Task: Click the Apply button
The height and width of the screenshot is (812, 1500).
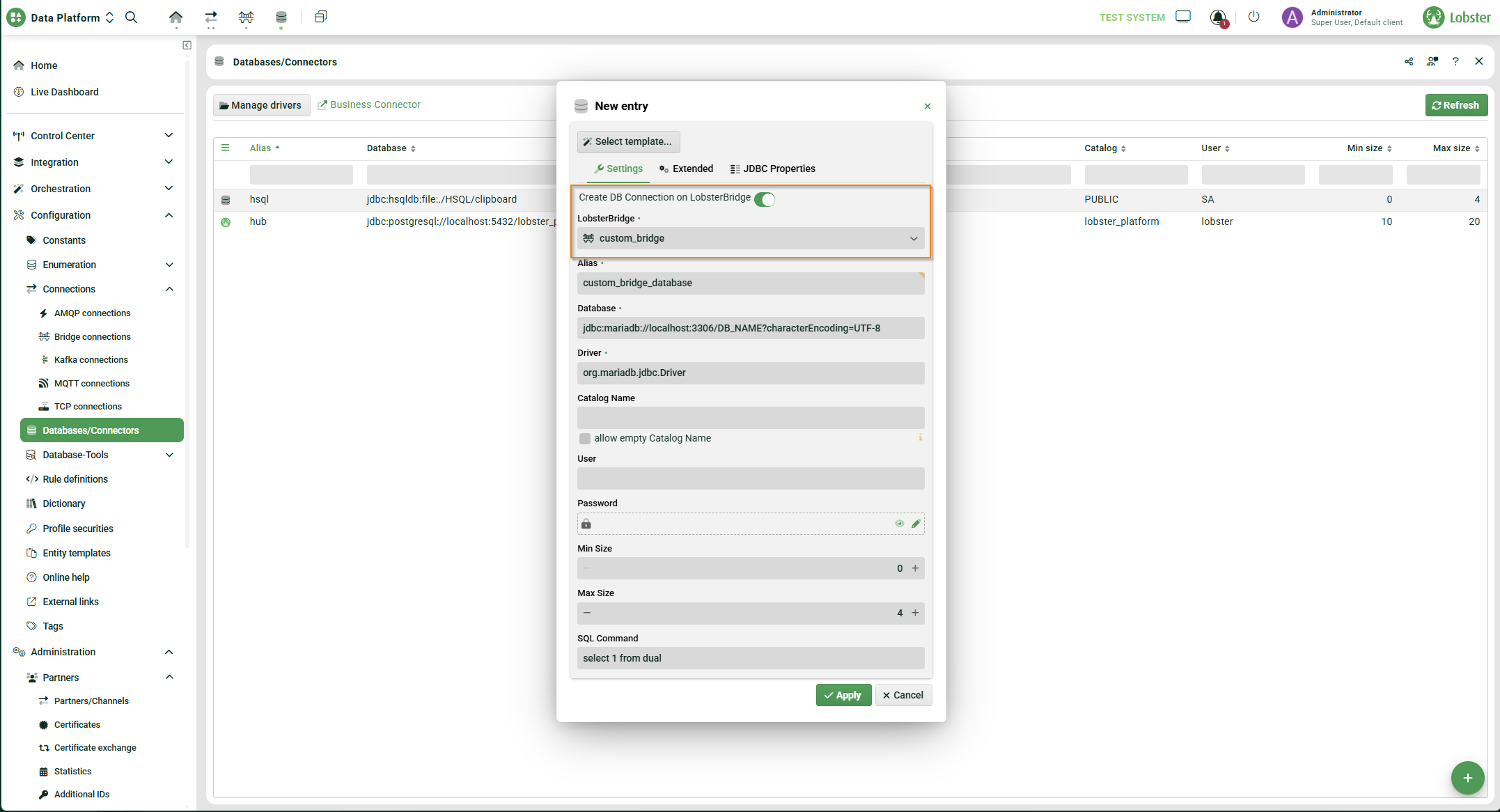Action: coord(843,695)
